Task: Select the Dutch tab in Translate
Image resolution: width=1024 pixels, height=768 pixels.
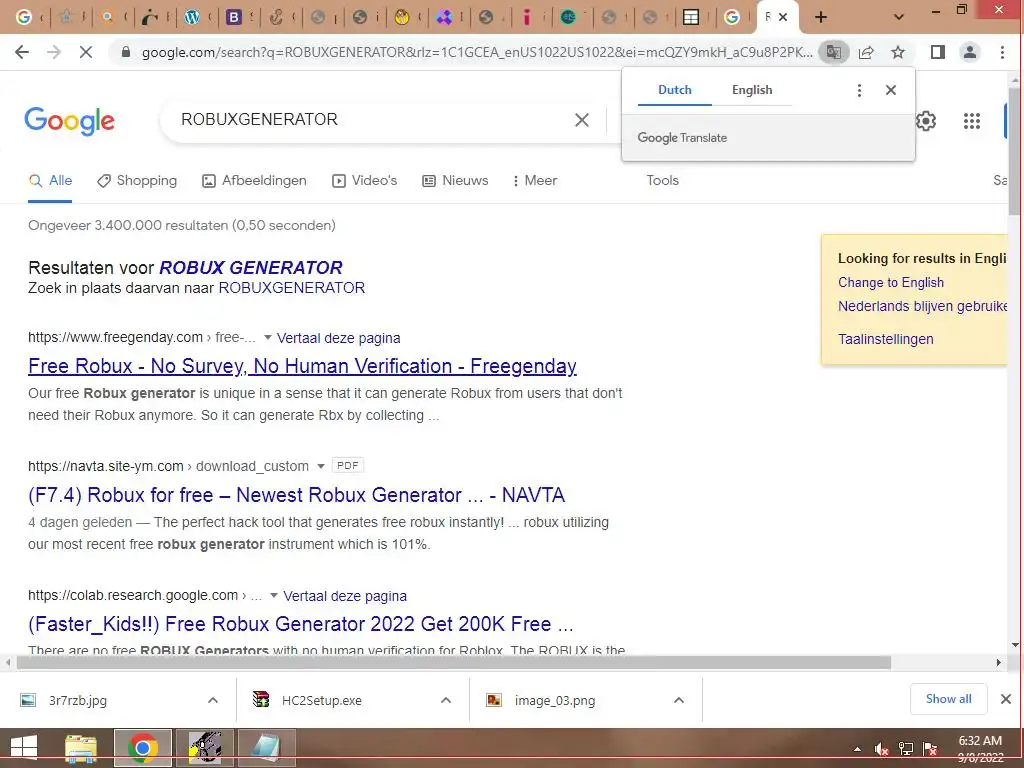Action: coord(675,90)
